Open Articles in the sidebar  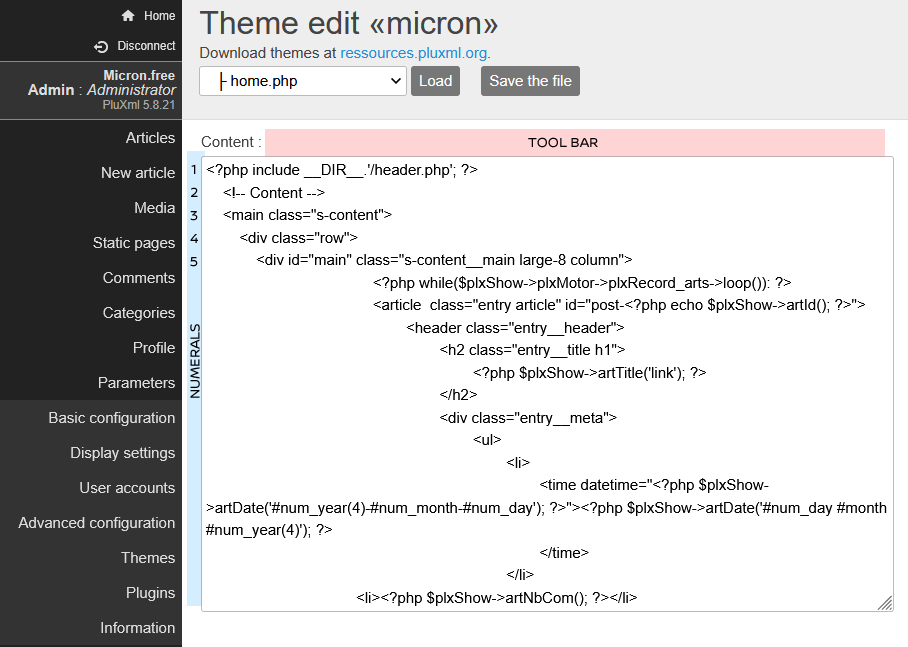point(150,138)
